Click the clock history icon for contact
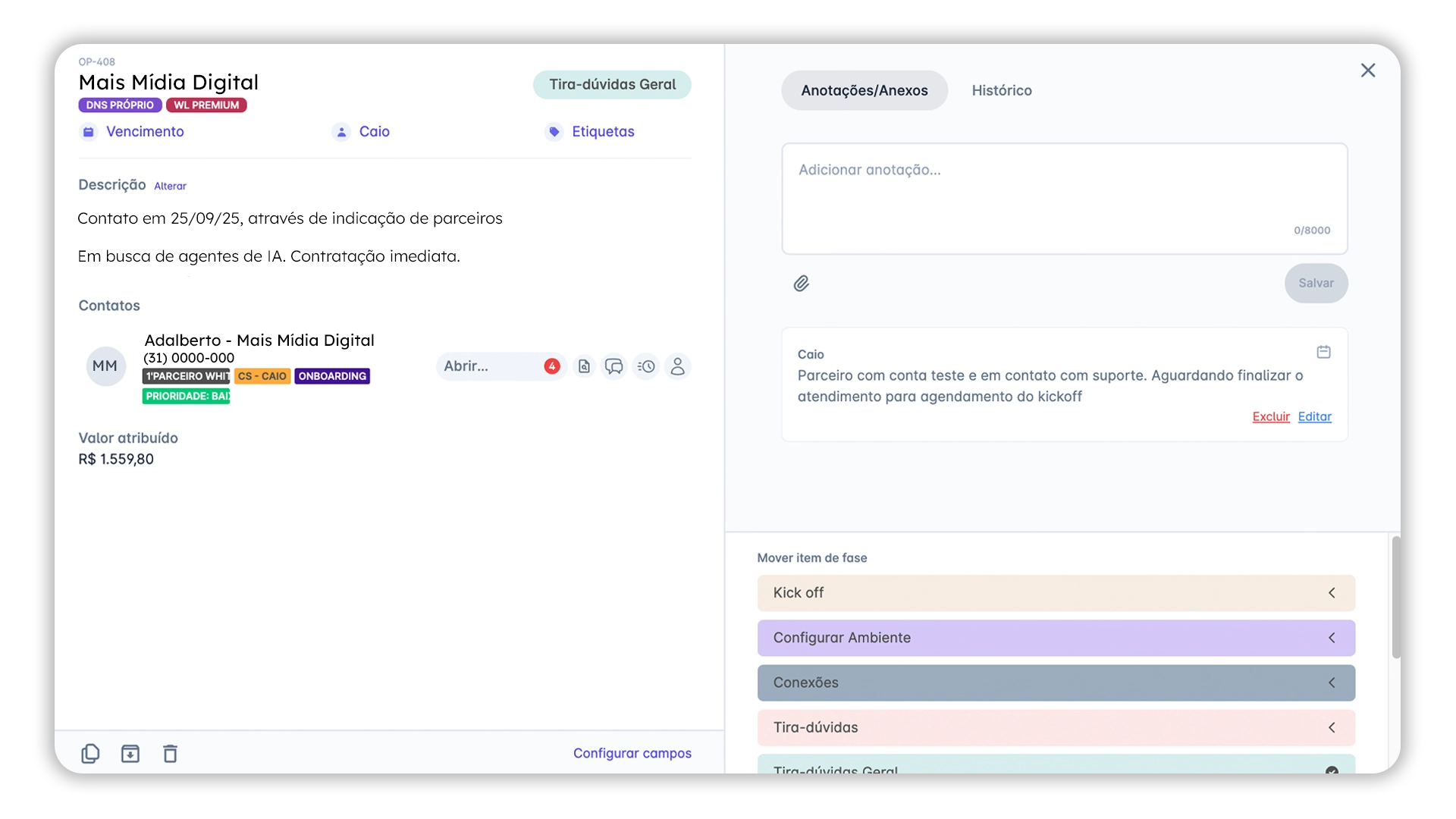The height and width of the screenshot is (819, 1456). (646, 366)
